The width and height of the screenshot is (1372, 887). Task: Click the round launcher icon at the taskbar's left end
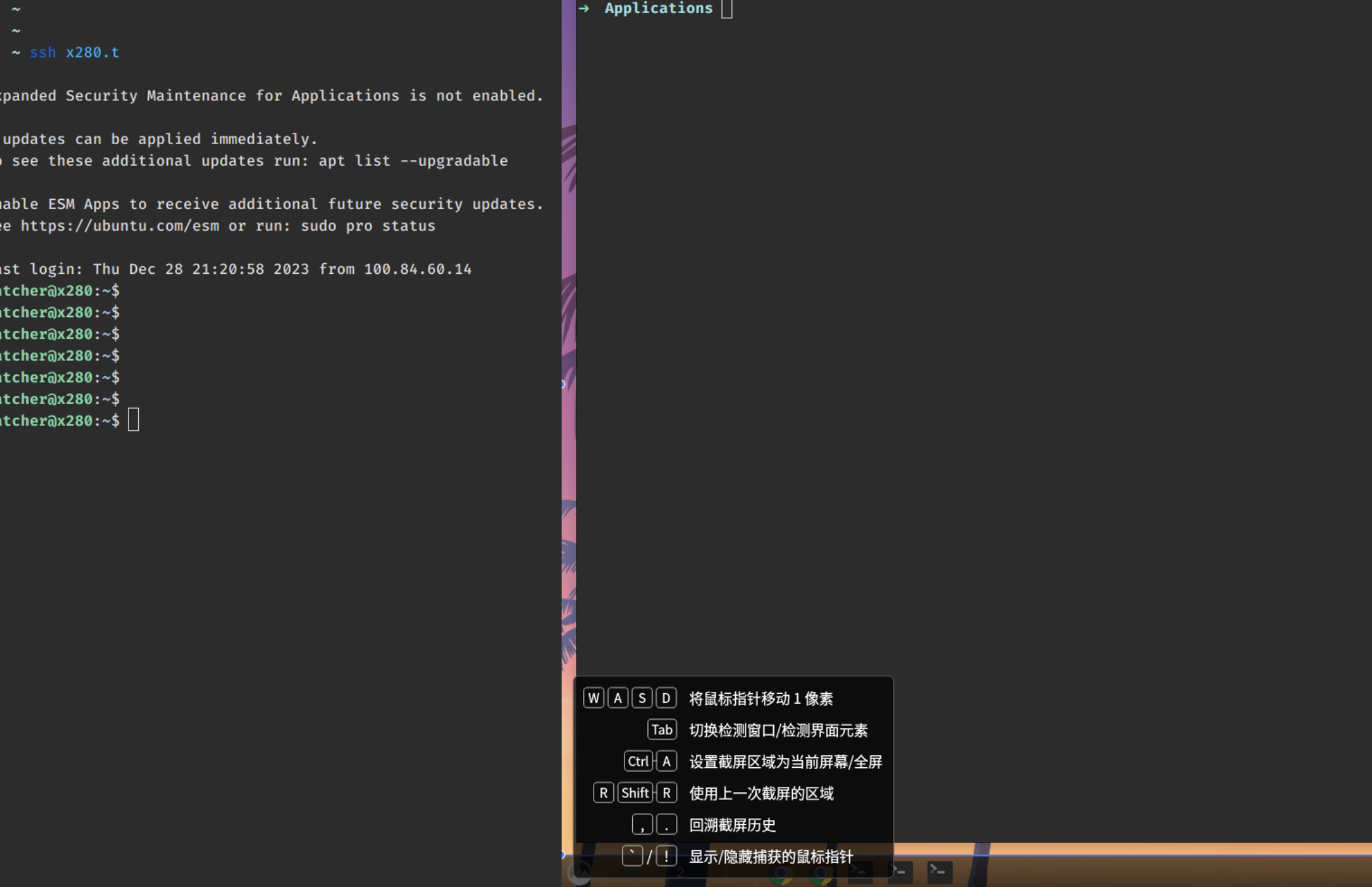[x=580, y=872]
